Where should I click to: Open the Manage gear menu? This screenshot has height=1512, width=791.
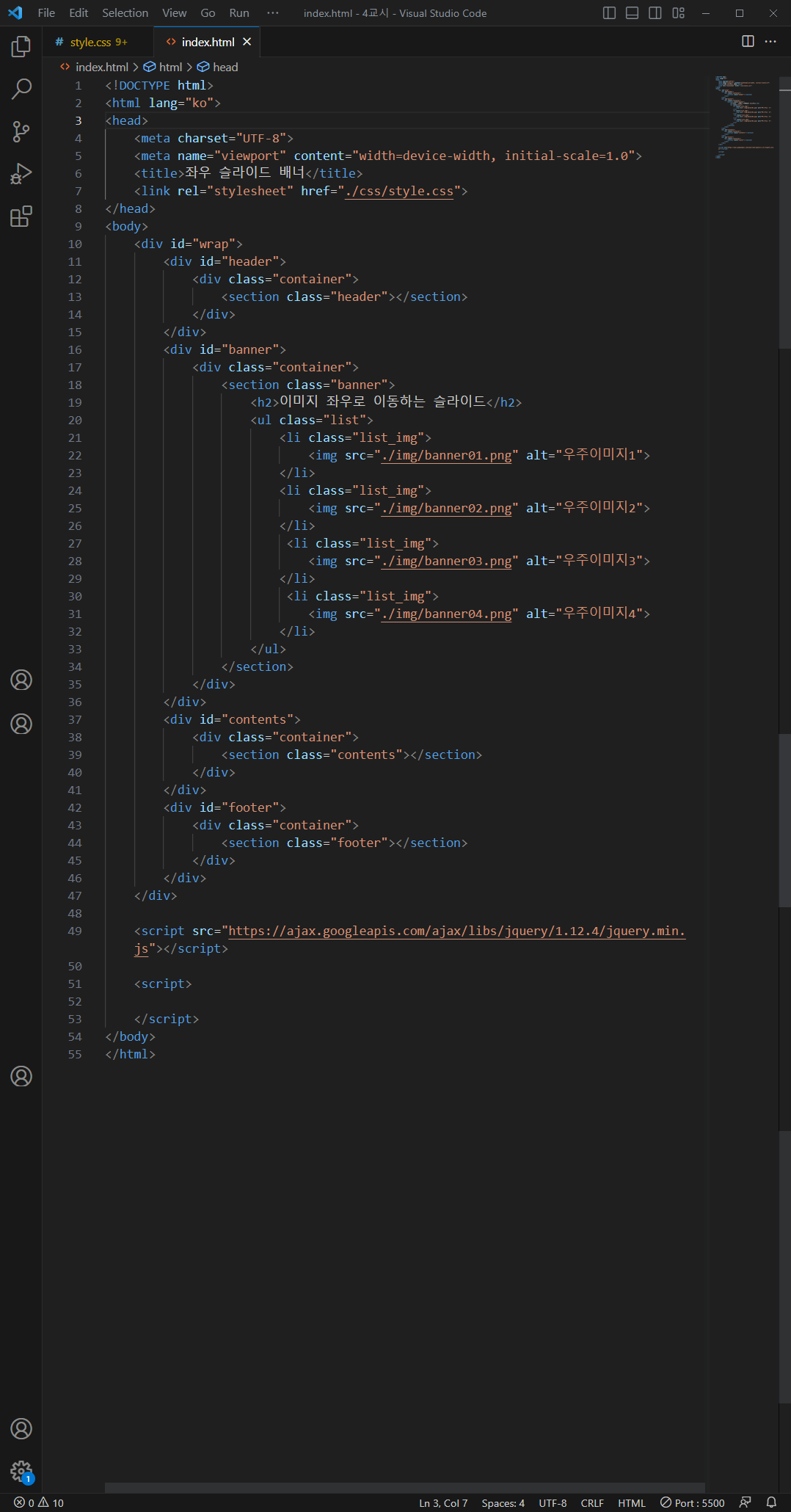coord(21,1471)
